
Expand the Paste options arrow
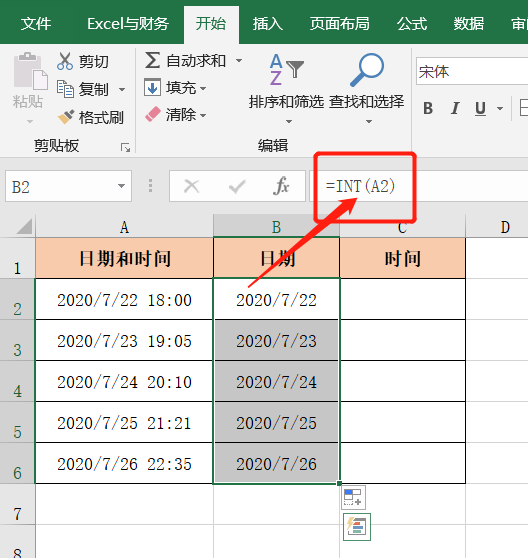(x=30, y=122)
